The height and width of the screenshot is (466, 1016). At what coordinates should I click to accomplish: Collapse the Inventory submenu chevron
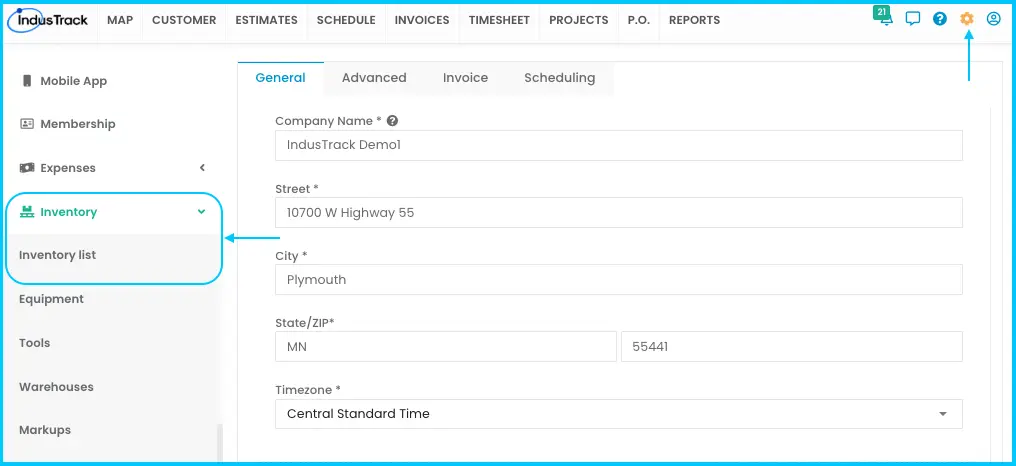click(x=202, y=211)
